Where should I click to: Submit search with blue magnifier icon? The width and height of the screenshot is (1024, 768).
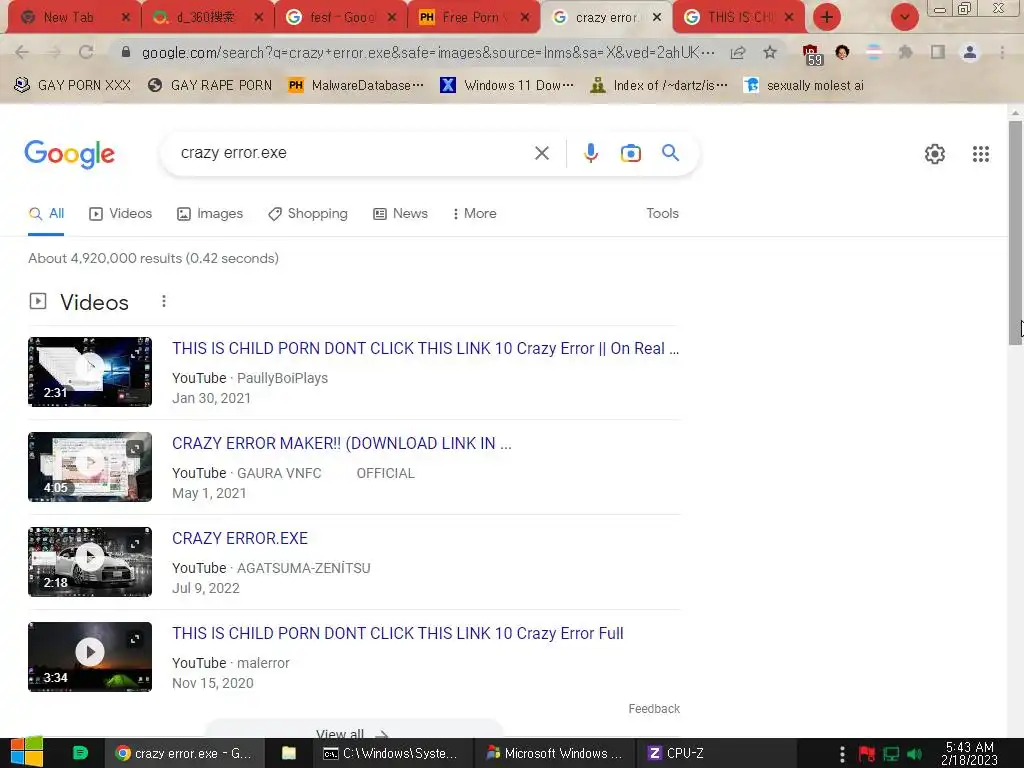[x=670, y=153]
